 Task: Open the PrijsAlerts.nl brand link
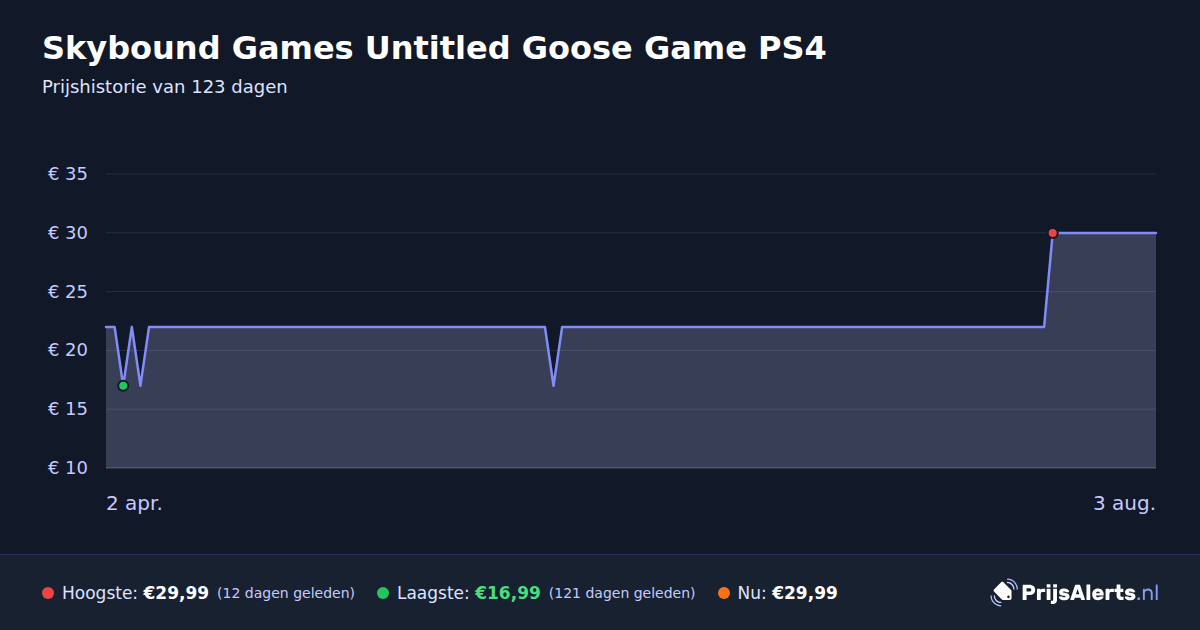tap(1090, 593)
